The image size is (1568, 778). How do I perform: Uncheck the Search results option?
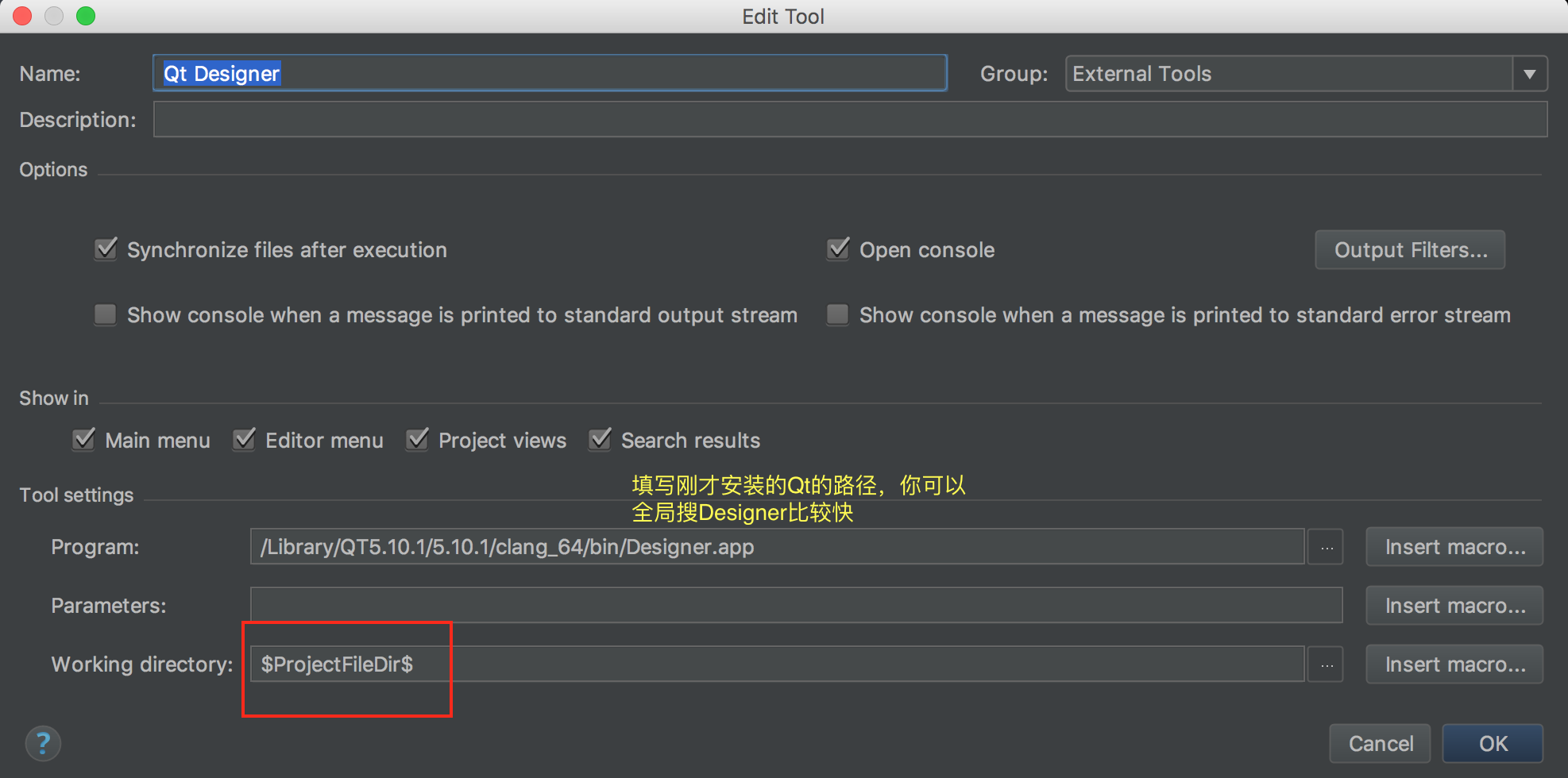[600, 440]
